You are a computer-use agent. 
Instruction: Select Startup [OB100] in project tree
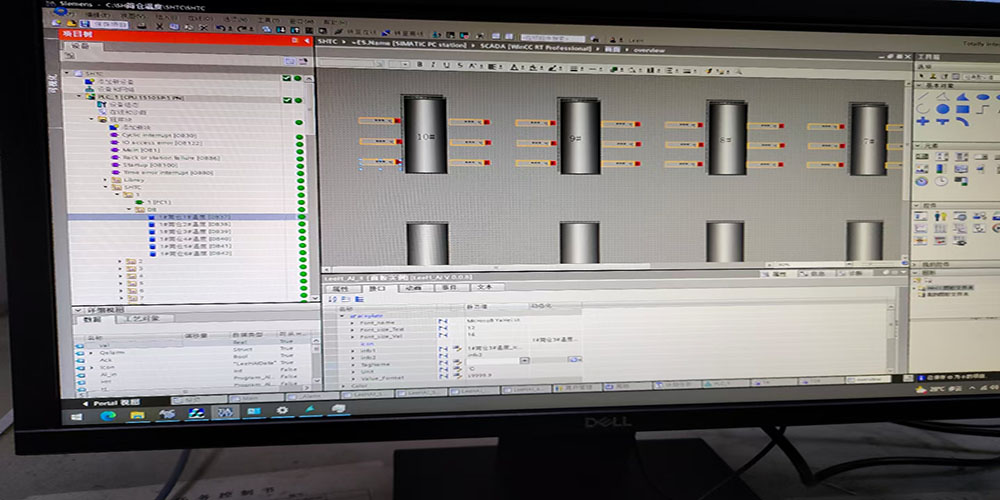pos(142,165)
